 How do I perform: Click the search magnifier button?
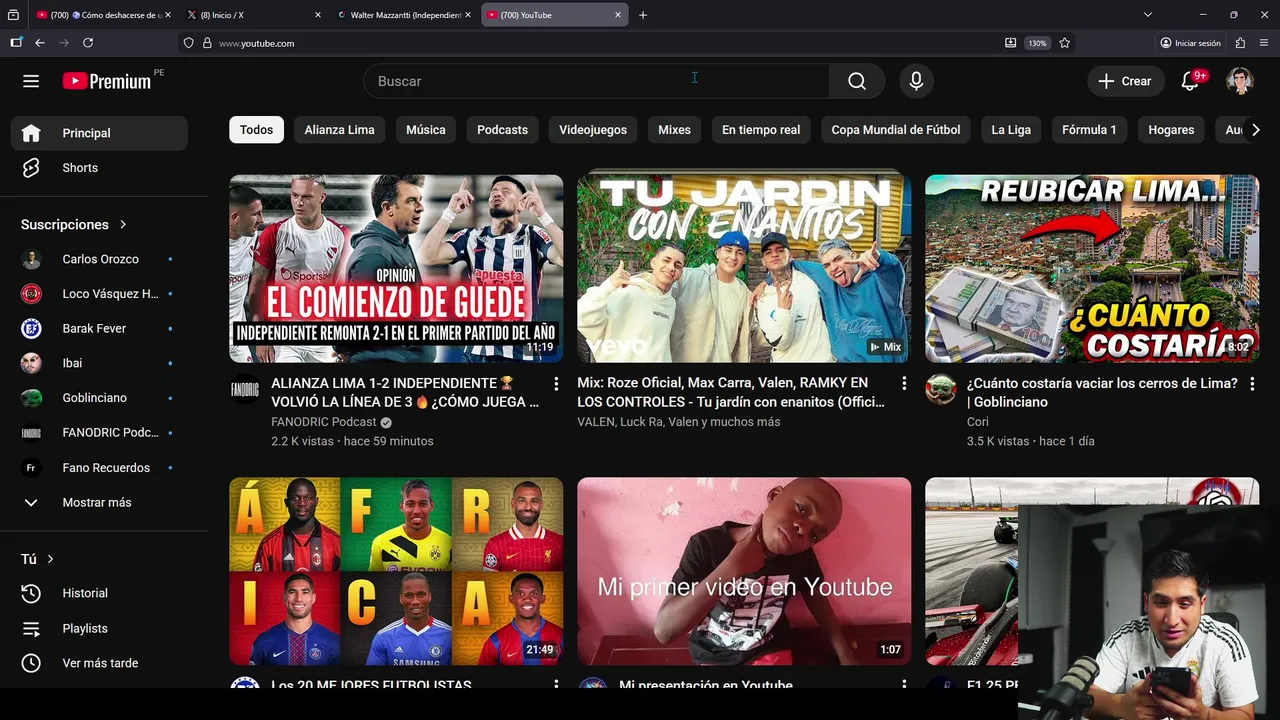(857, 81)
